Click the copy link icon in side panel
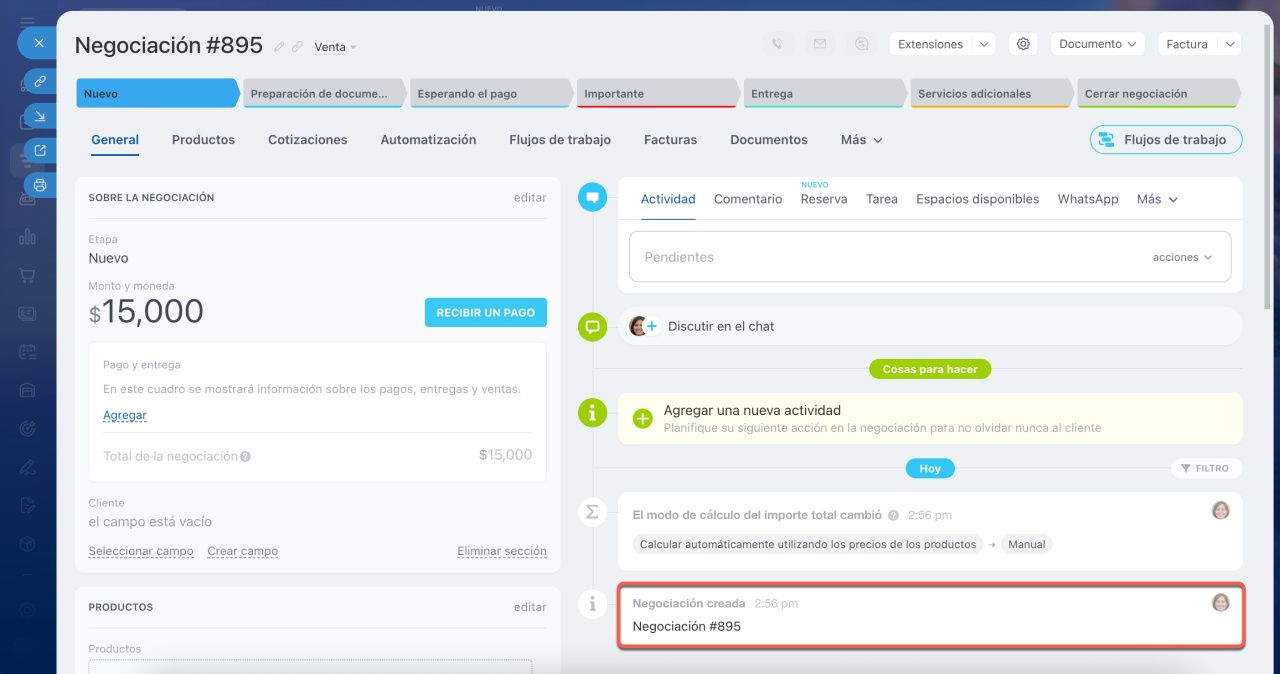 (40, 81)
